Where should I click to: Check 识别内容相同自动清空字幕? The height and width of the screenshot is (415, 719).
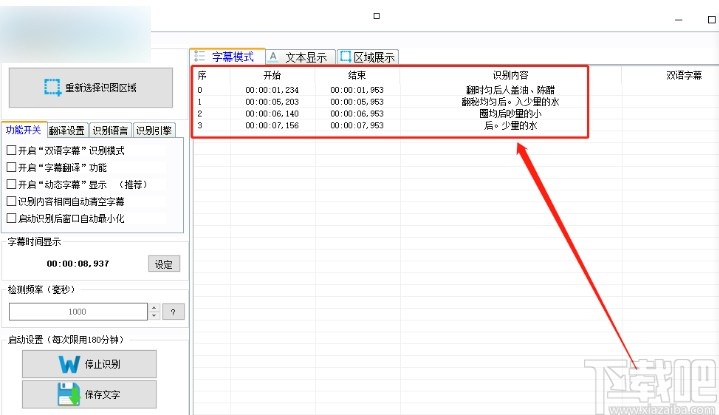(11, 201)
